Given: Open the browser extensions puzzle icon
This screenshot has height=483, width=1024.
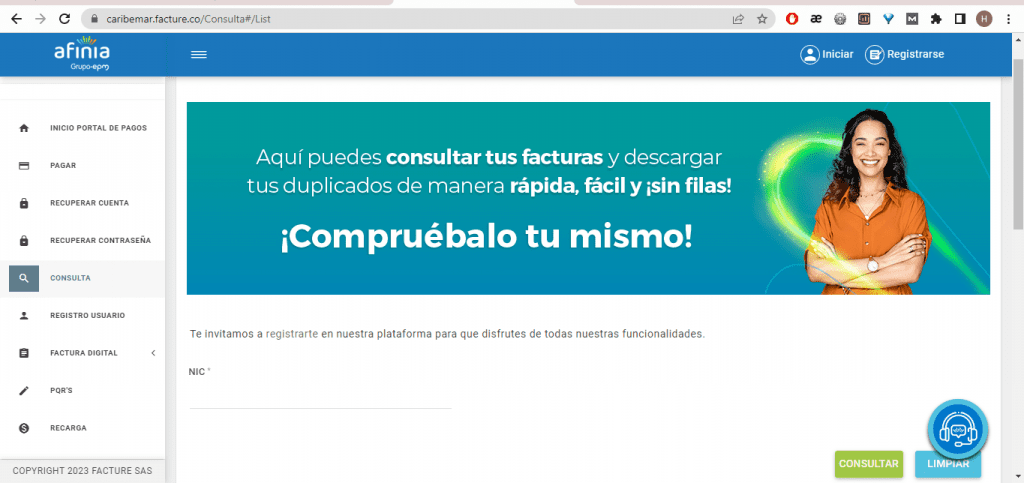Looking at the screenshot, I should tap(936, 19).
